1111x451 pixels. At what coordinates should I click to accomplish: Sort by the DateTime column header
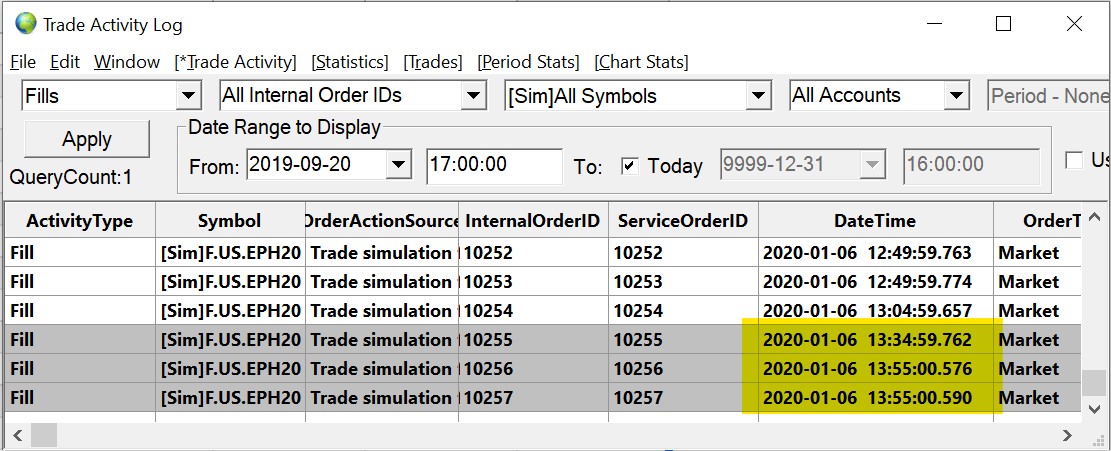pyautogui.click(x=875, y=221)
